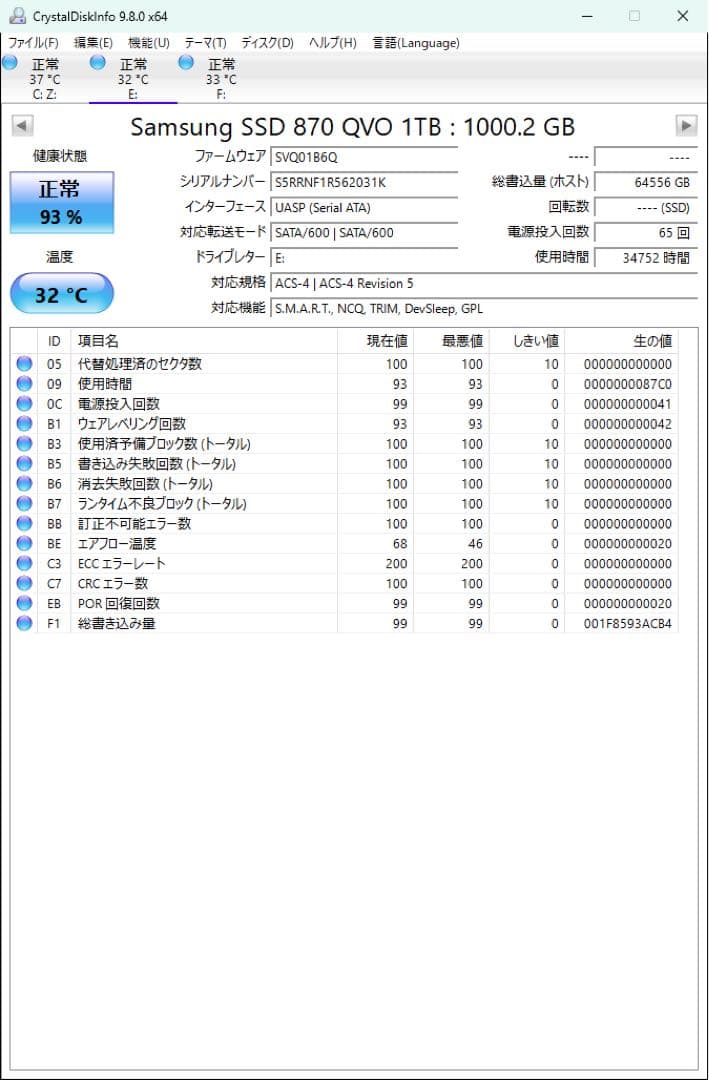Click the drive letter field E:
Screen dimensions: 709x1080
pos(364,258)
